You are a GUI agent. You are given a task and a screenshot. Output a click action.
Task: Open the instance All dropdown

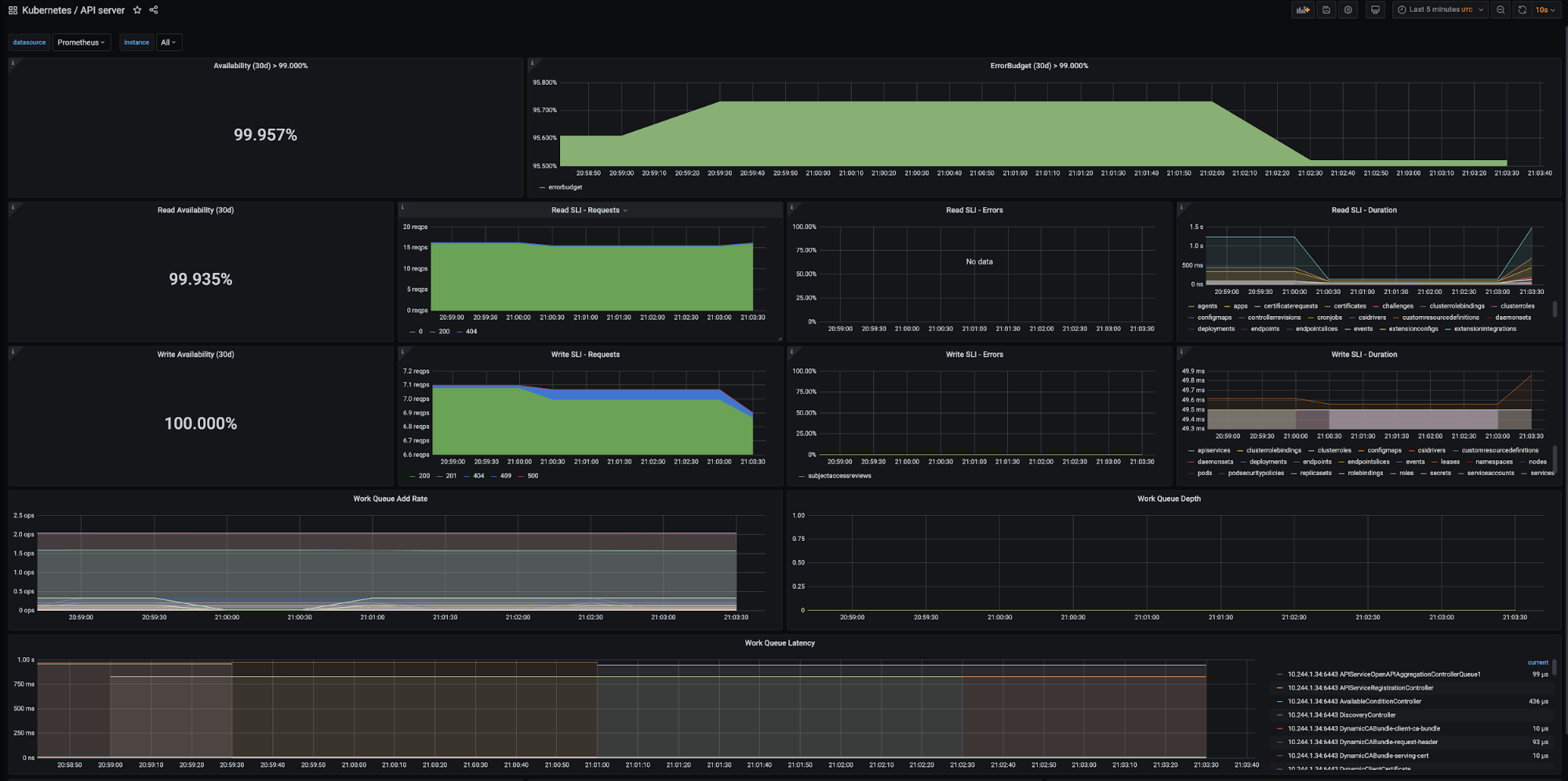point(169,42)
